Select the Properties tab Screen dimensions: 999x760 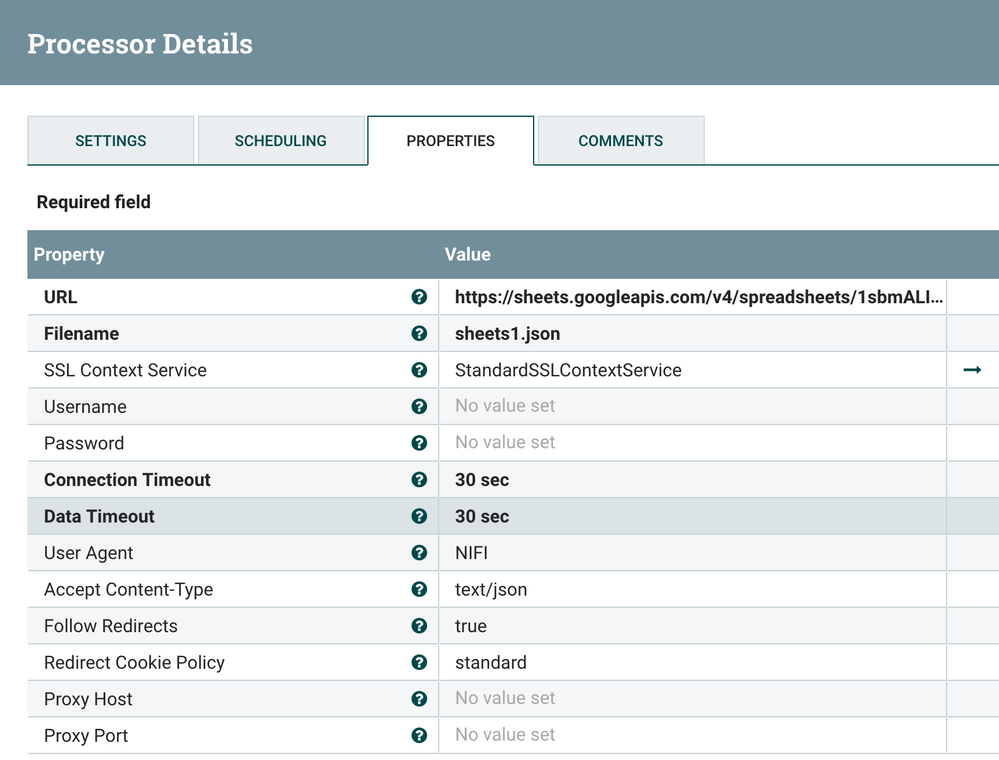[x=450, y=141]
